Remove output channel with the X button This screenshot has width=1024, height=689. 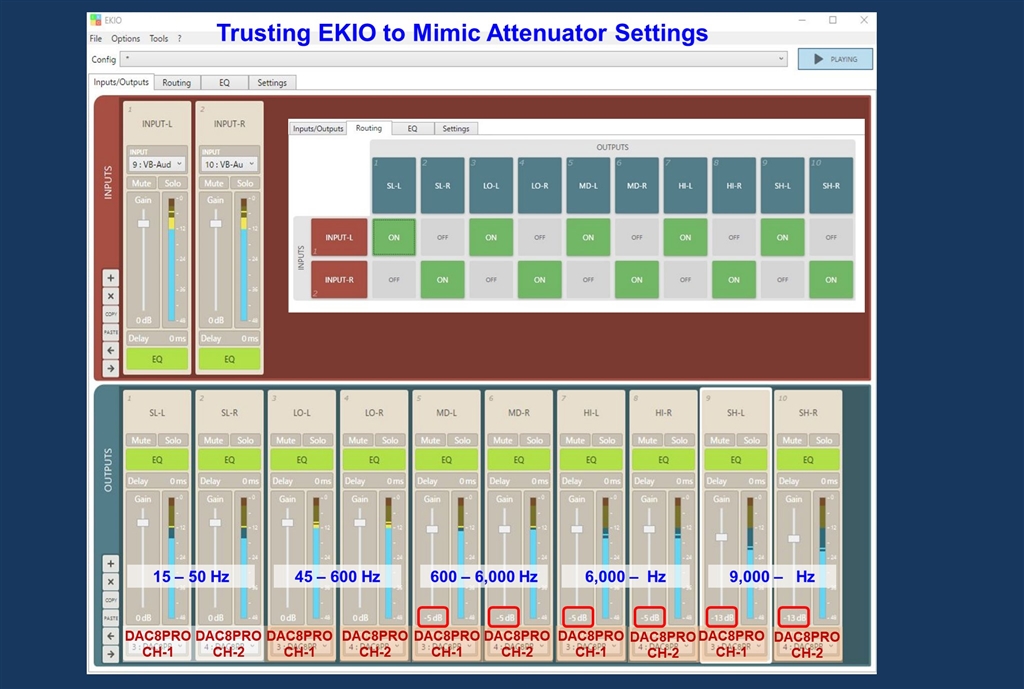pyautogui.click(x=110, y=582)
